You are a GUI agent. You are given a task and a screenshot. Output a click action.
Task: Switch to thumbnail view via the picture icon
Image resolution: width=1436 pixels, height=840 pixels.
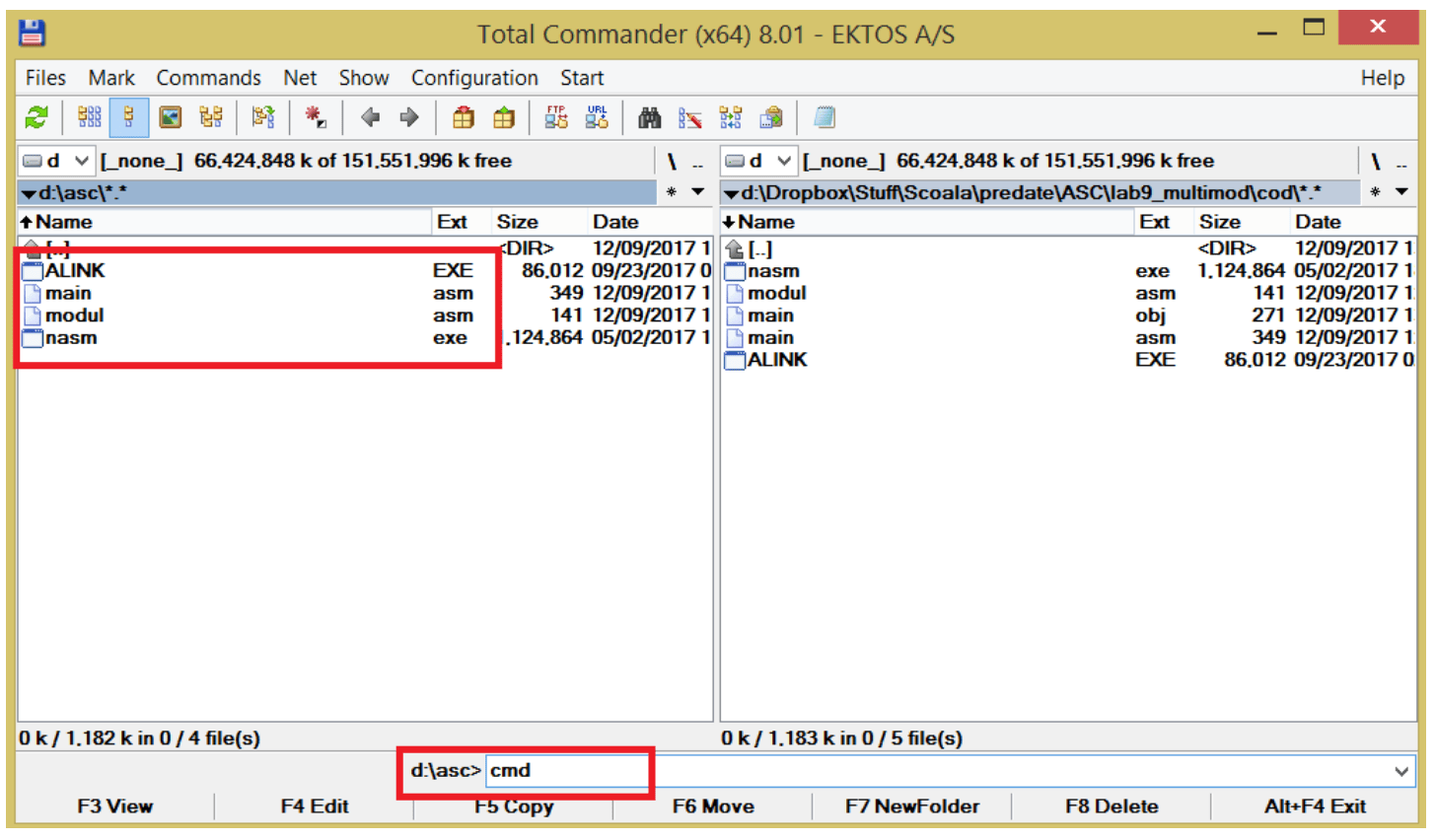171,118
